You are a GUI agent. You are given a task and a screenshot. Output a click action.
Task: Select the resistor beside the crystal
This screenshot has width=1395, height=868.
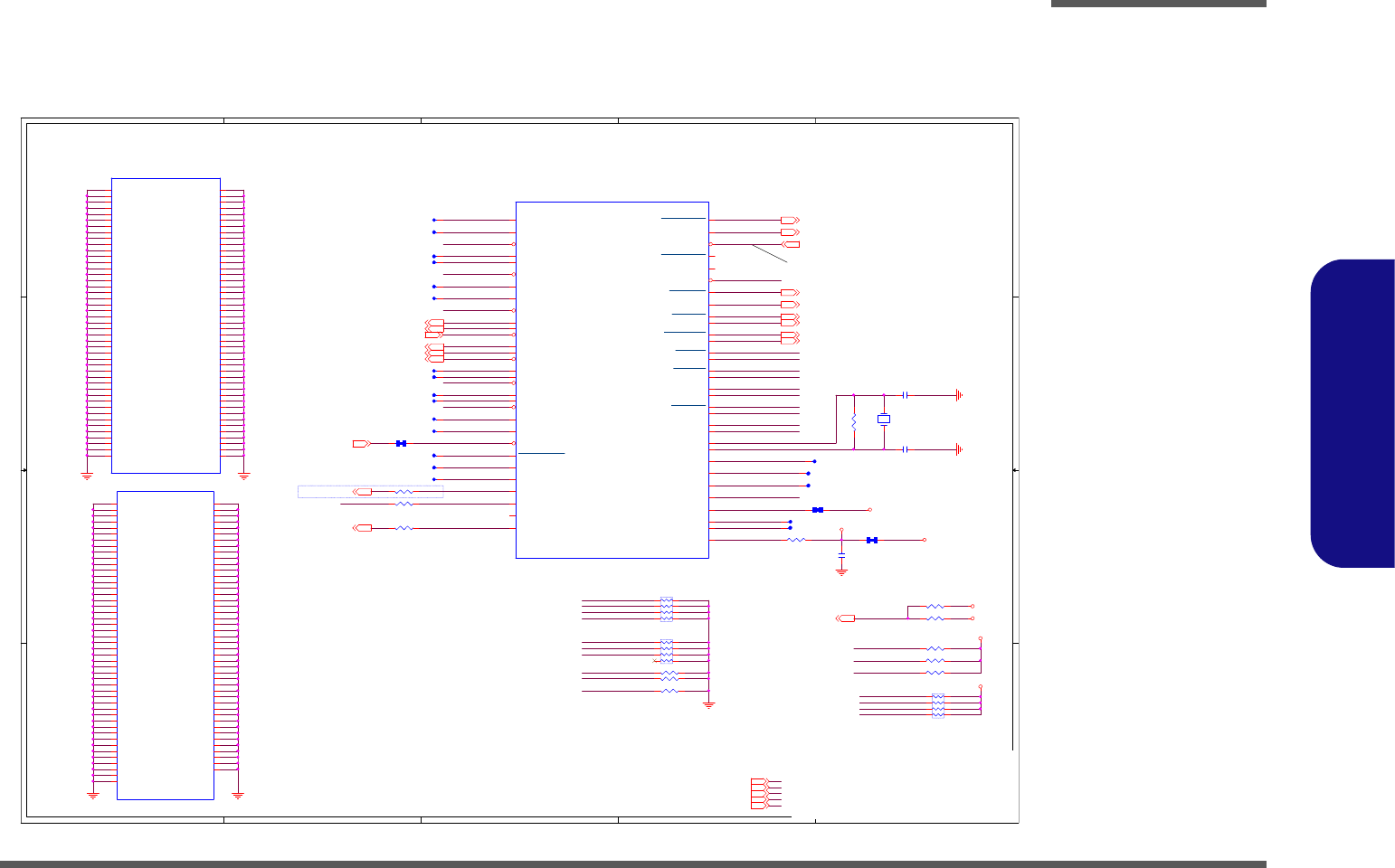click(853, 422)
